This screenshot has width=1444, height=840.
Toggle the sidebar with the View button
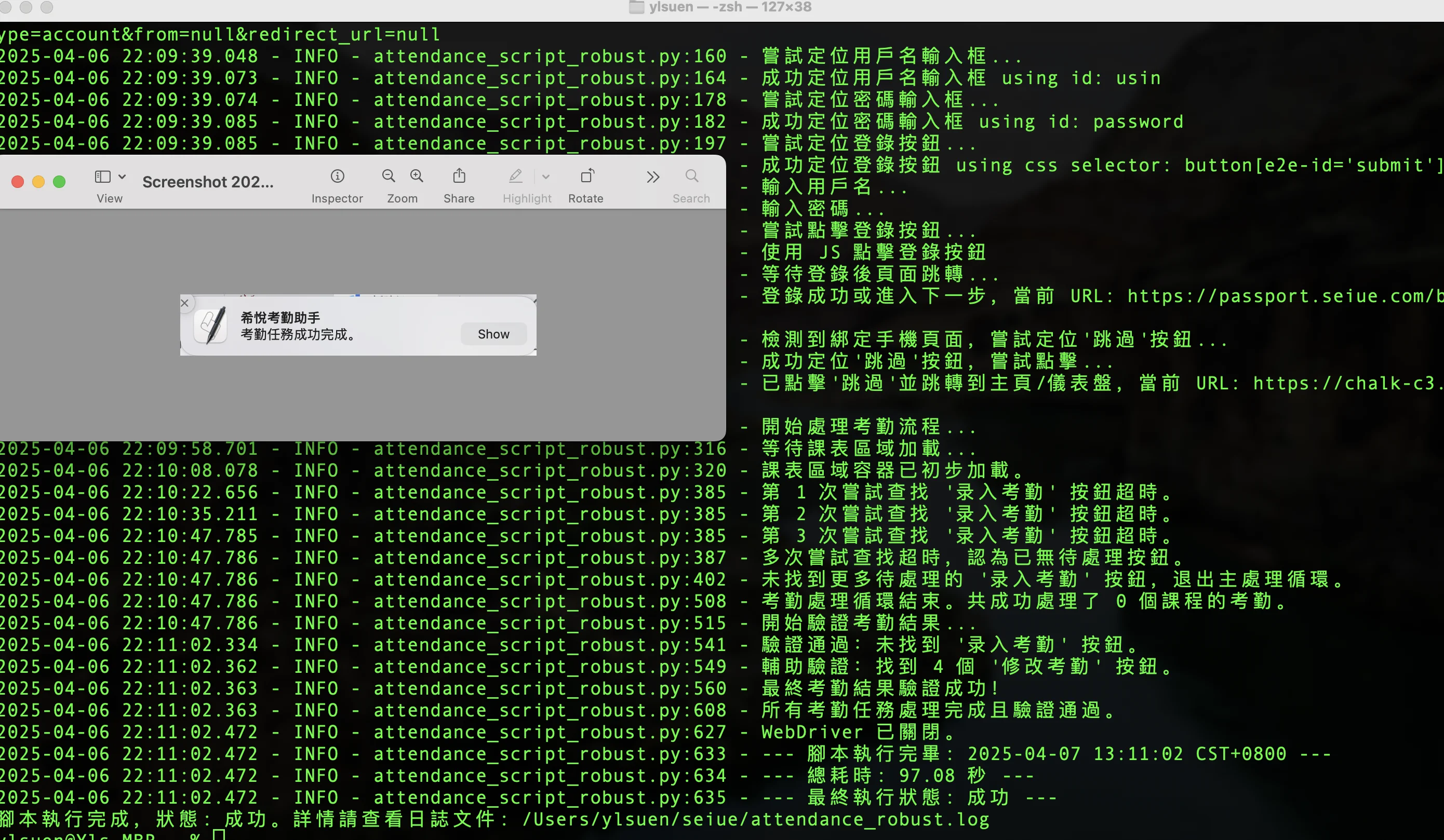click(x=102, y=177)
